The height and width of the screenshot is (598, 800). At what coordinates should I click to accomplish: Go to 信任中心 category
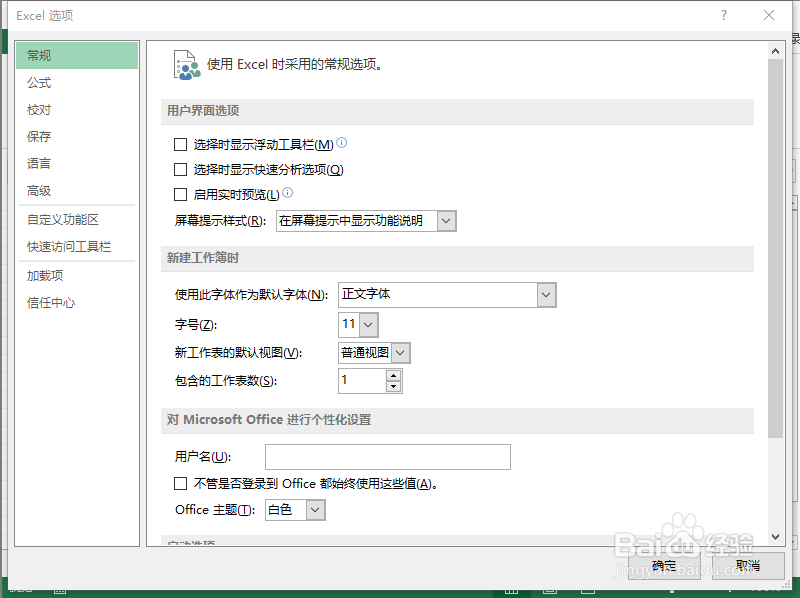point(77,303)
